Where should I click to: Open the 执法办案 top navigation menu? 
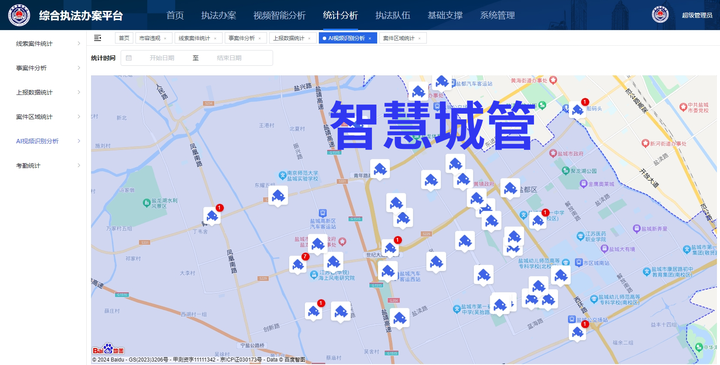click(219, 15)
